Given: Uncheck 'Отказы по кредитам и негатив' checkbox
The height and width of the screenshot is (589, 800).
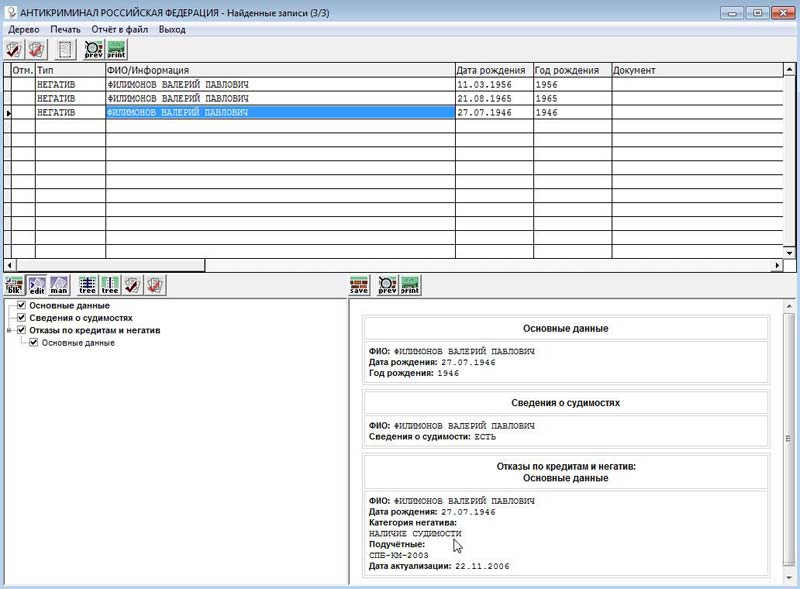Looking at the screenshot, I should pyautogui.click(x=22, y=330).
